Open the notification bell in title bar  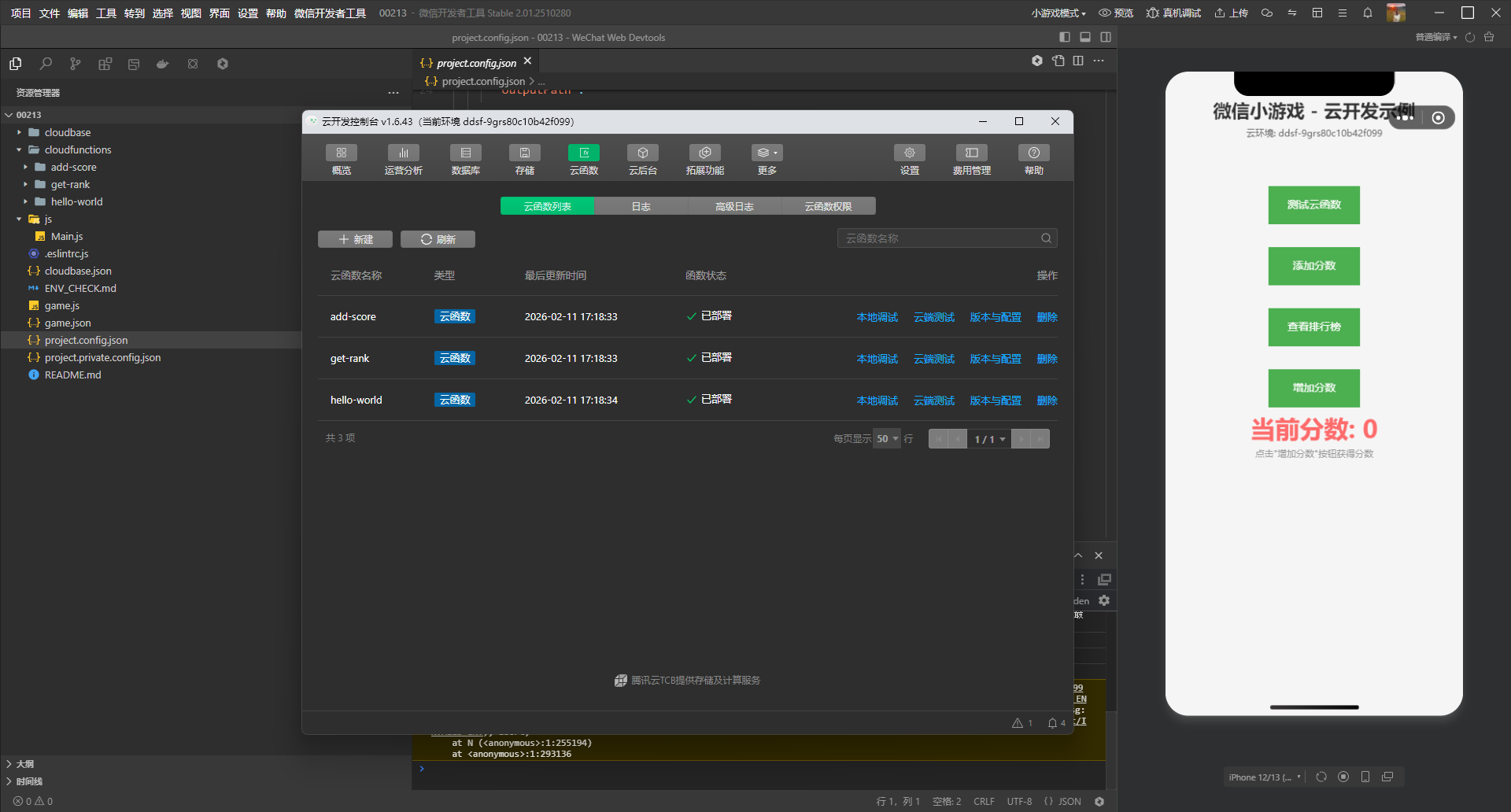pos(1368,13)
